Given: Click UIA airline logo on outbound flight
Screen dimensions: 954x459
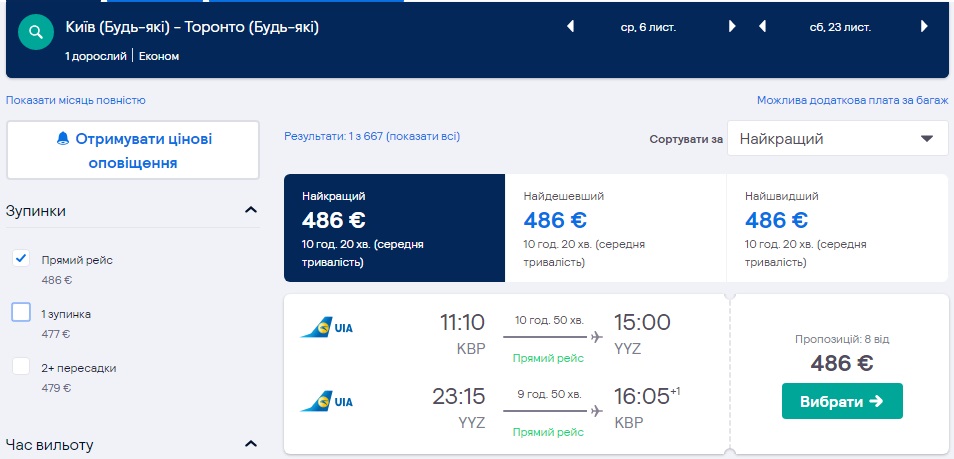Looking at the screenshot, I should click(327, 327).
